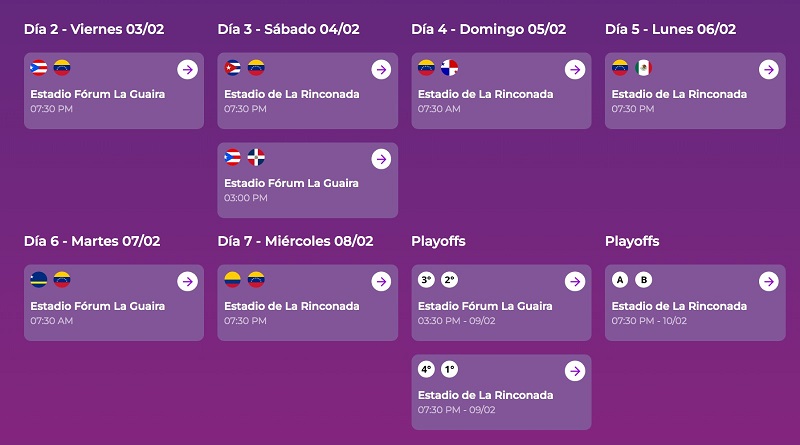Open arrow on Día 7 Miércoles card
The height and width of the screenshot is (445, 800).
pyautogui.click(x=381, y=281)
